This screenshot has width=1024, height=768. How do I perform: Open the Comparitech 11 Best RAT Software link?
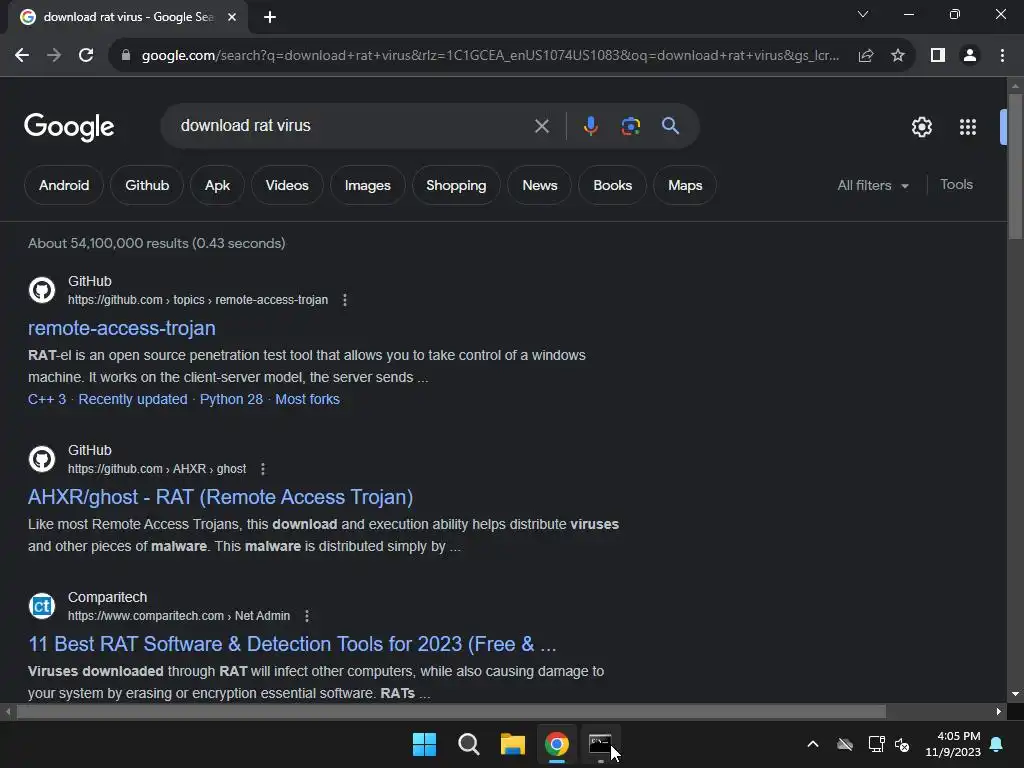[293, 644]
